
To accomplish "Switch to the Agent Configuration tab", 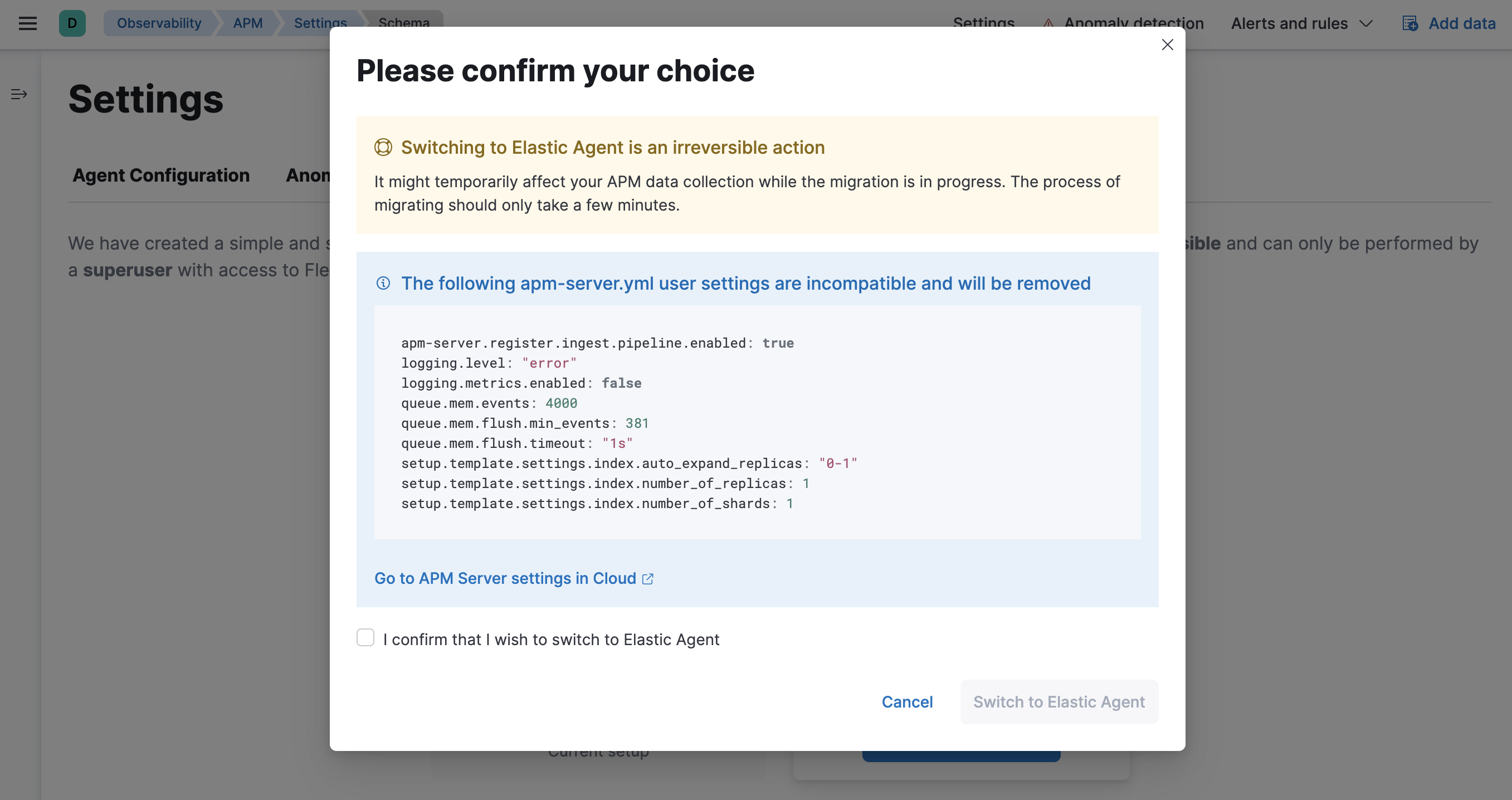I will pos(161,175).
